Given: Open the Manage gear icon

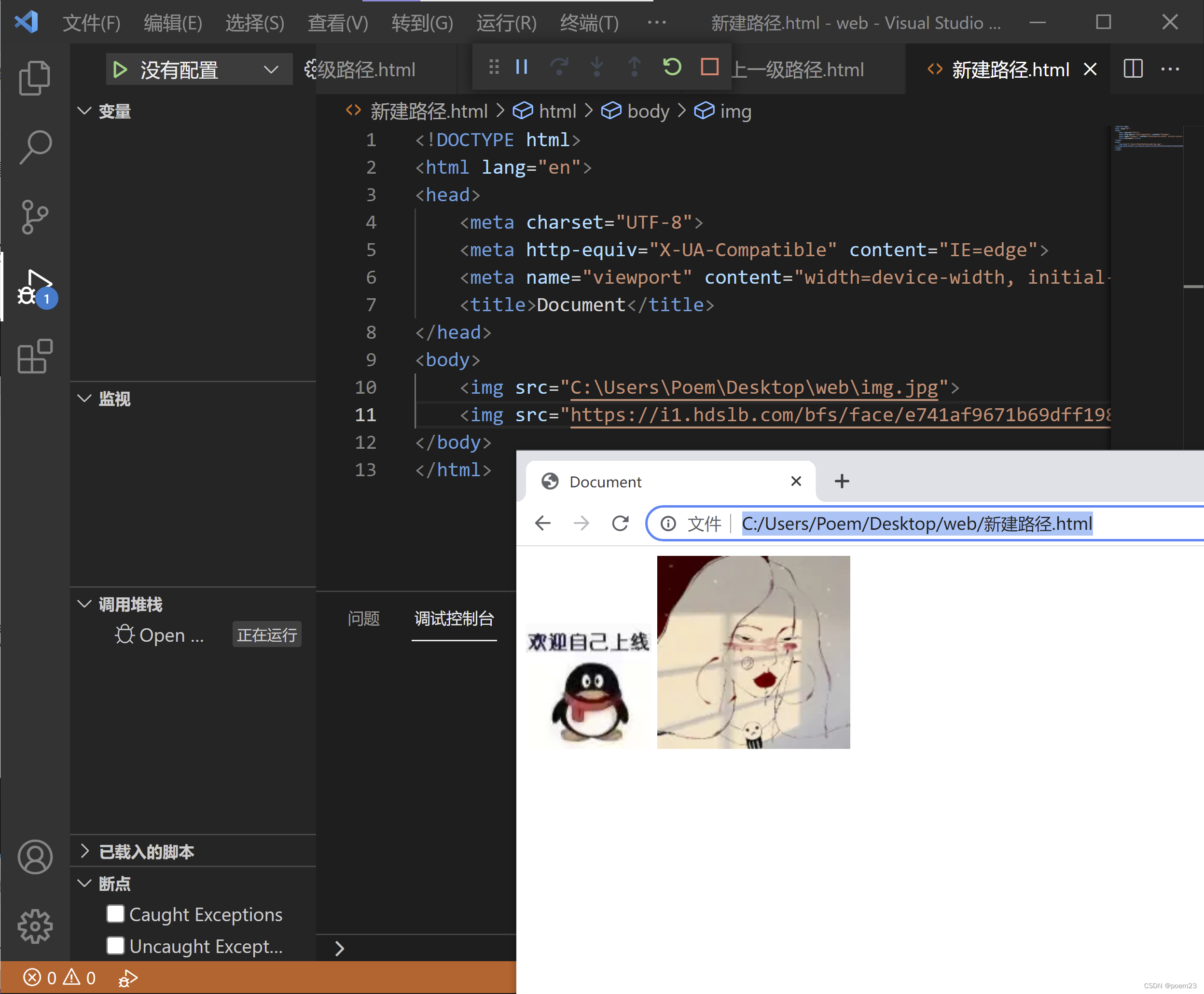Looking at the screenshot, I should pyautogui.click(x=35, y=926).
